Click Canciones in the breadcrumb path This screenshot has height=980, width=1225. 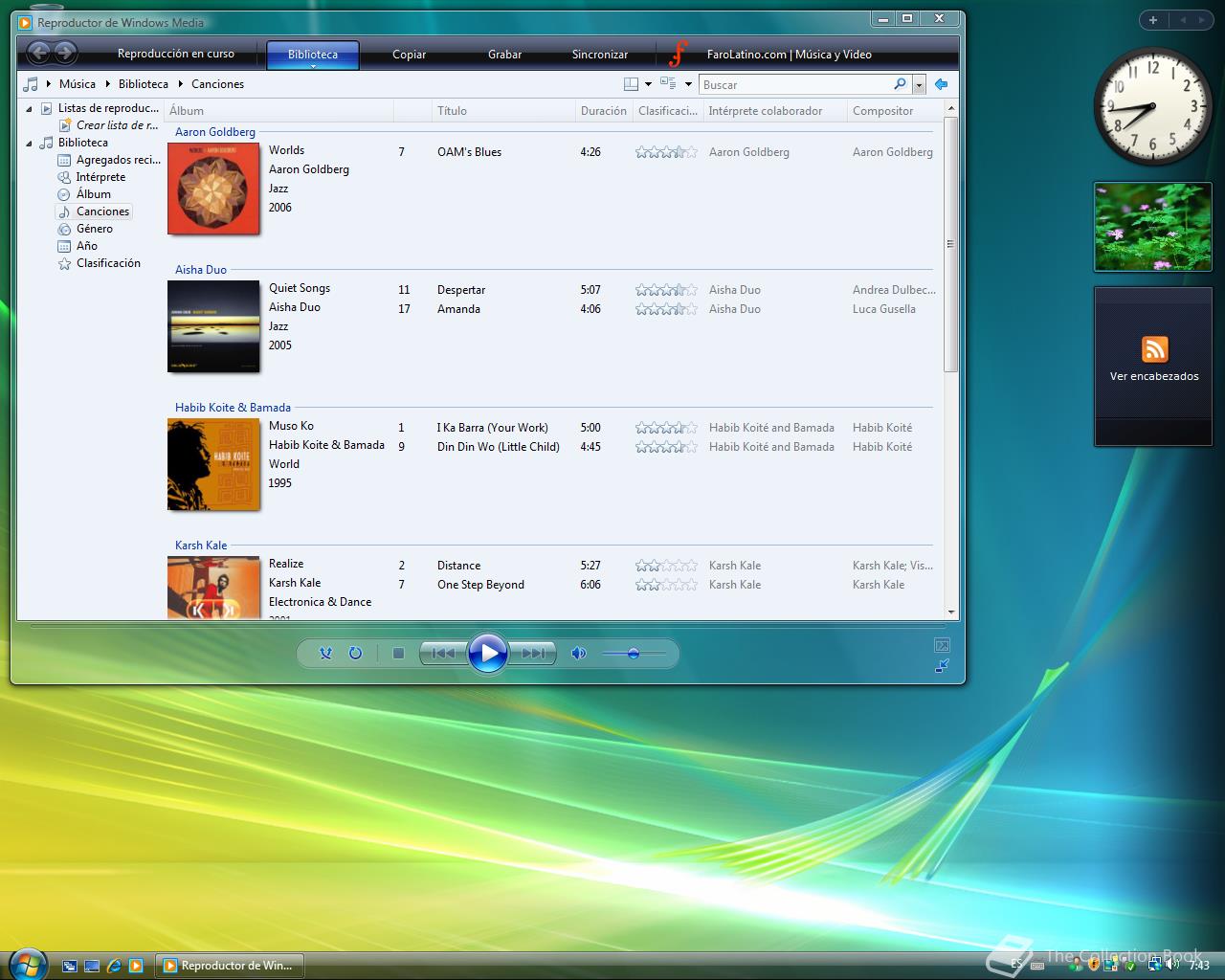217,84
